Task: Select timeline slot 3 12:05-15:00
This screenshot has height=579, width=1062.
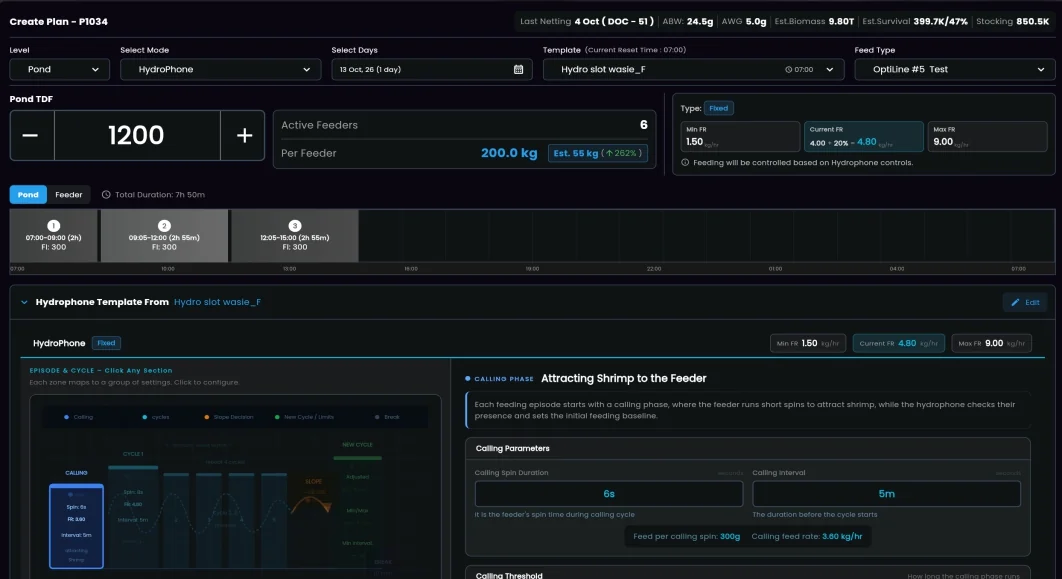Action: [x=295, y=236]
